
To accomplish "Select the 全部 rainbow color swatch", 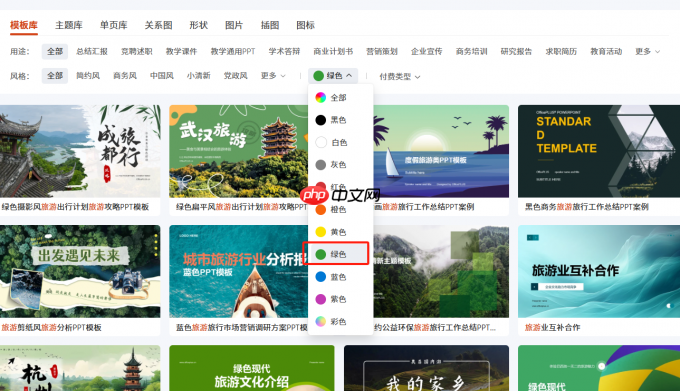I will pyautogui.click(x=320, y=98).
